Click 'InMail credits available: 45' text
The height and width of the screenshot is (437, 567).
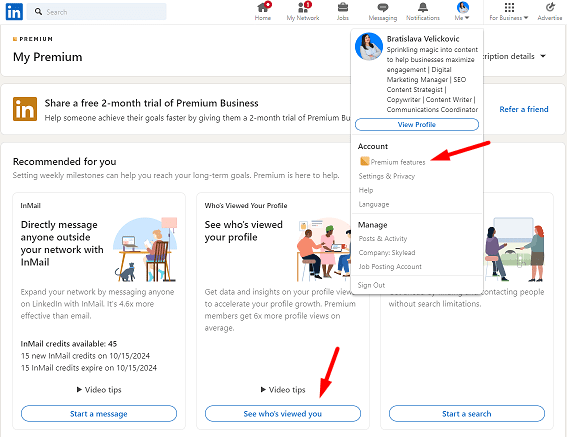tap(69, 344)
